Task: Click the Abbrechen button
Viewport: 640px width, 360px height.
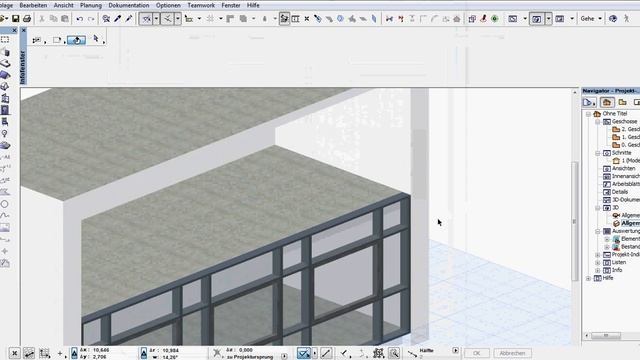Action: (x=512, y=353)
